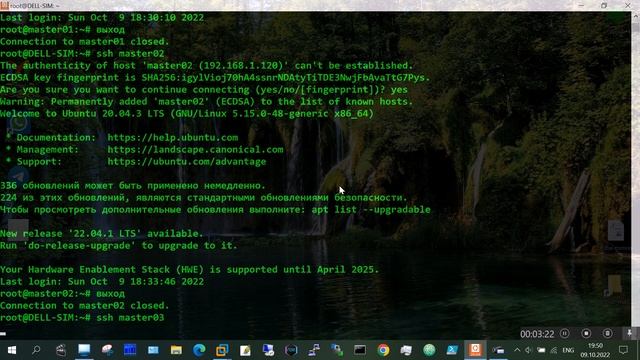Click the 'do-release-upgrade' text

click(x=79, y=245)
